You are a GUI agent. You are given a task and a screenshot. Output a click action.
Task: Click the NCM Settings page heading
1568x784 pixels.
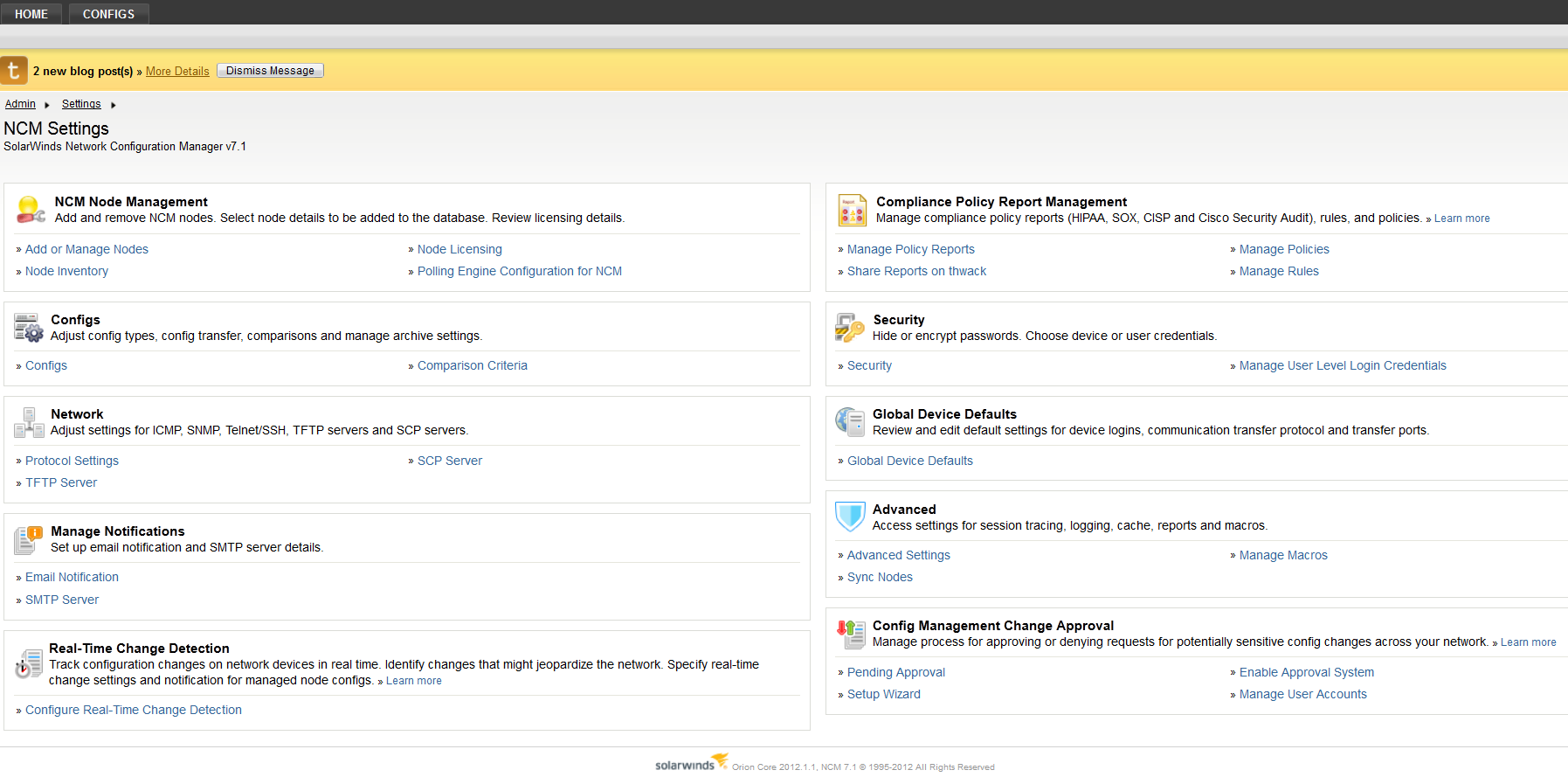click(56, 128)
